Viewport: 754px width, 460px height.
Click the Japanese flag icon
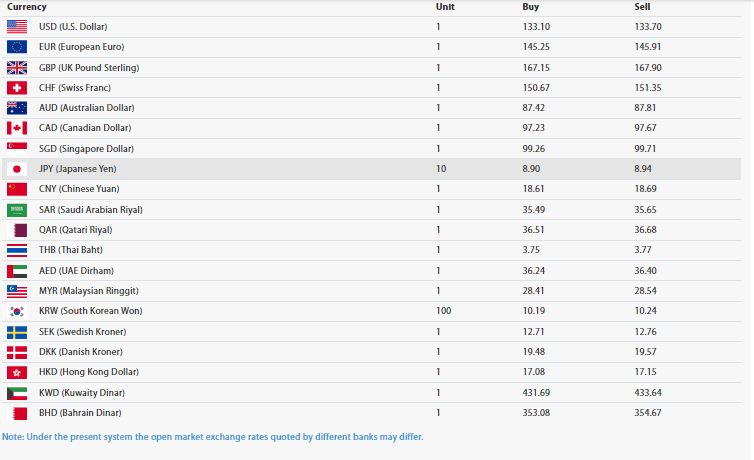click(x=17, y=169)
